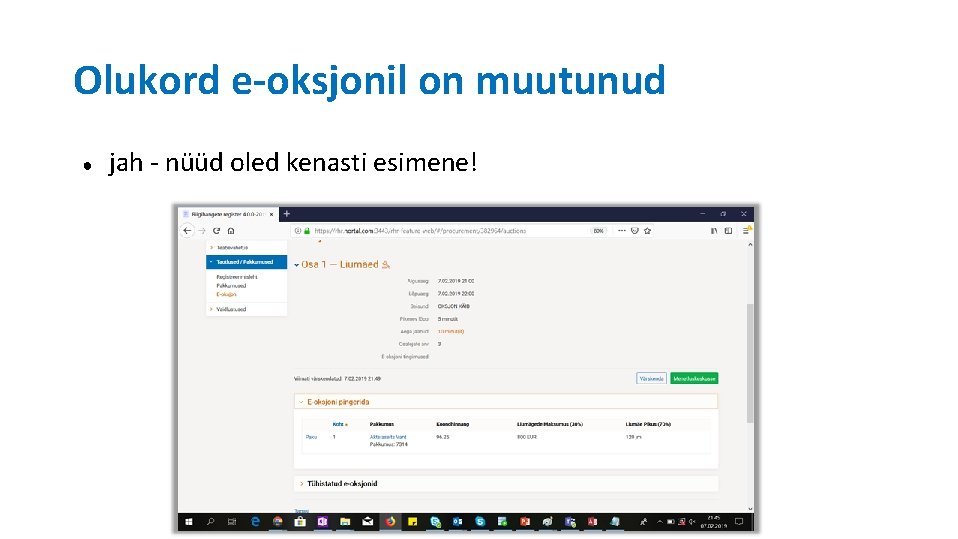The width and height of the screenshot is (958, 539).
Task: Collapse the Osa 1 — Liumäed section
Action: pyautogui.click(x=296, y=265)
